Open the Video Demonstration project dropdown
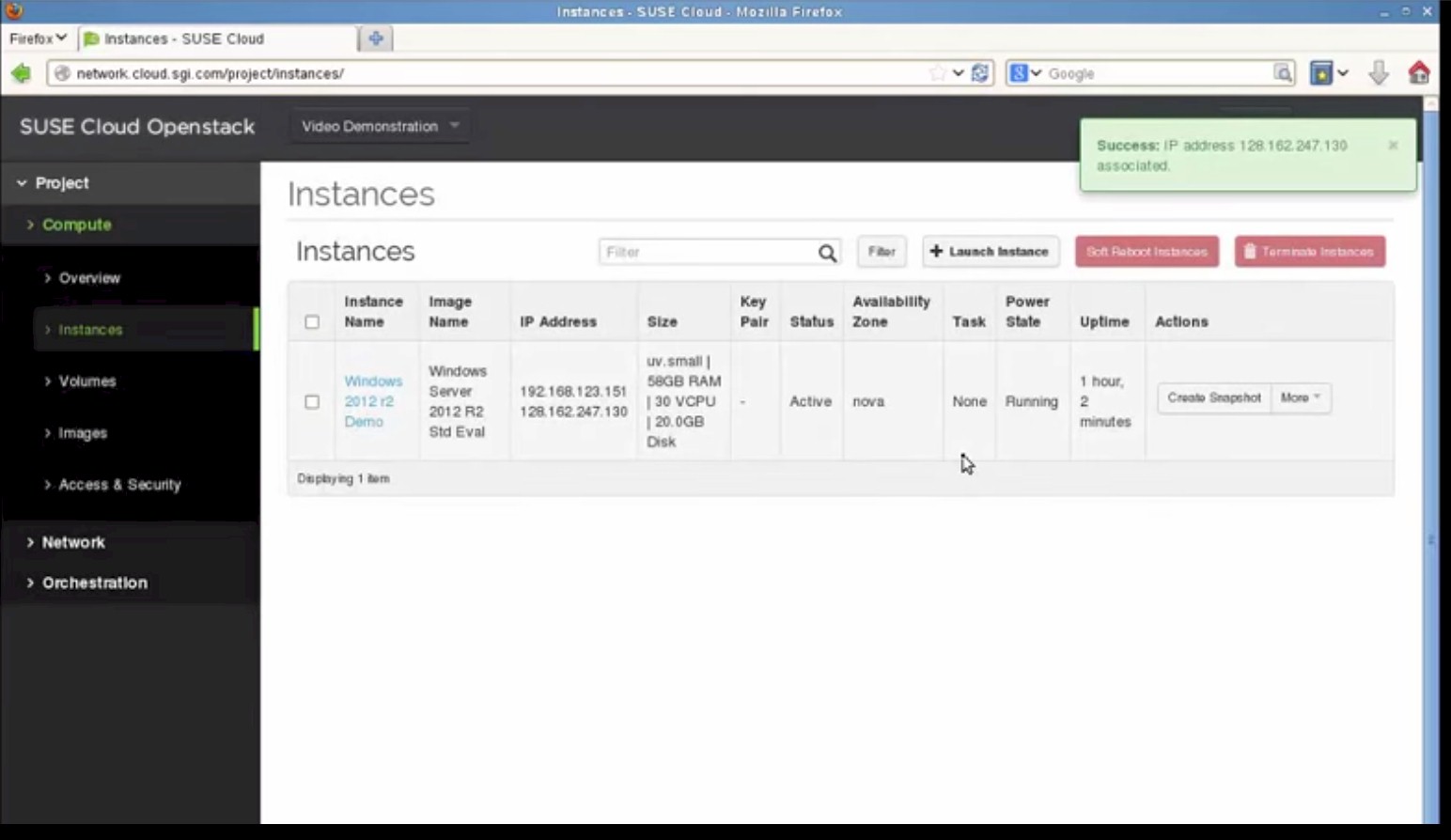 [x=380, y=126]
